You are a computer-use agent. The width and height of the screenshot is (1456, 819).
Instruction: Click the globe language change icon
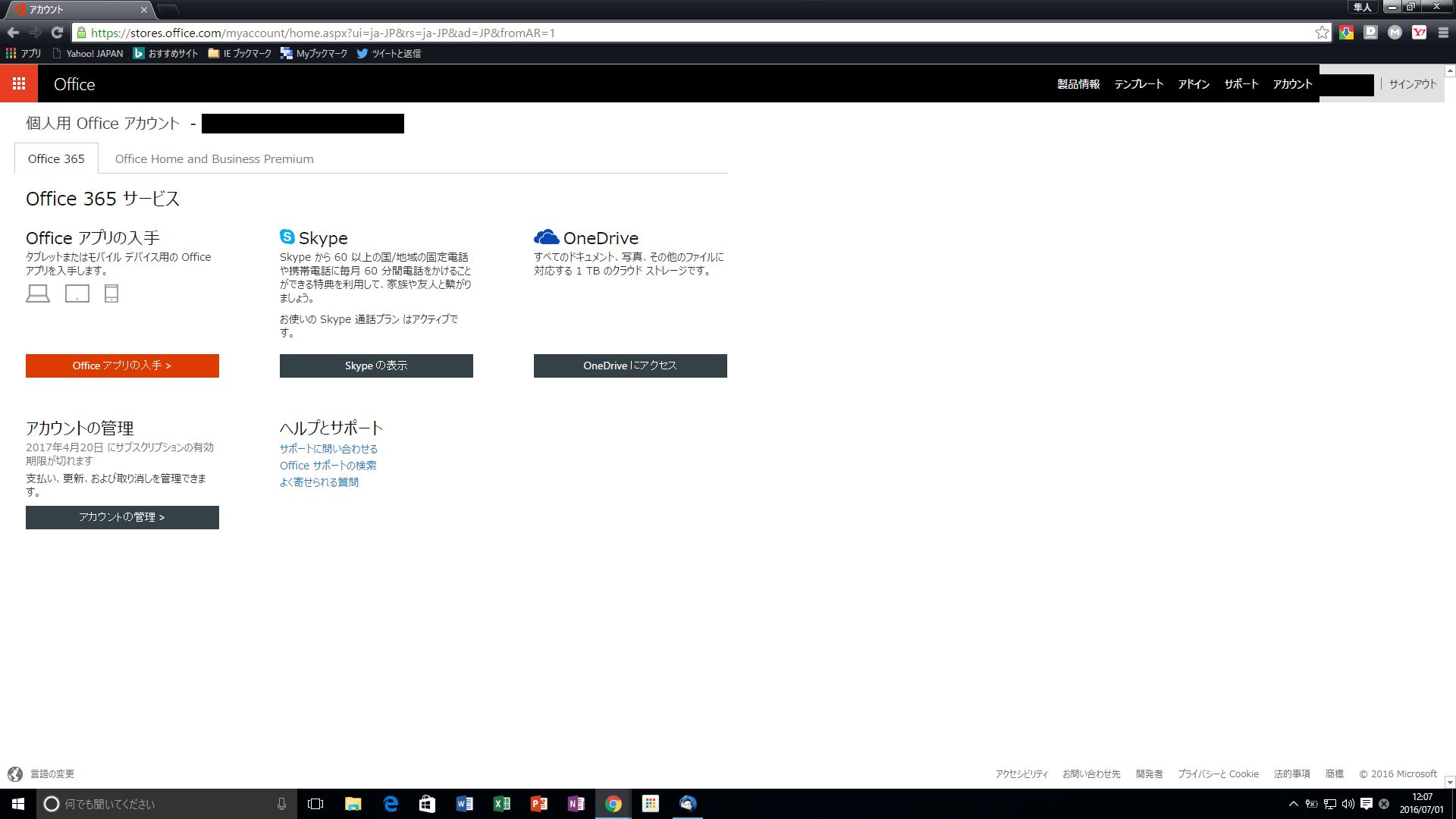point(15,773)
